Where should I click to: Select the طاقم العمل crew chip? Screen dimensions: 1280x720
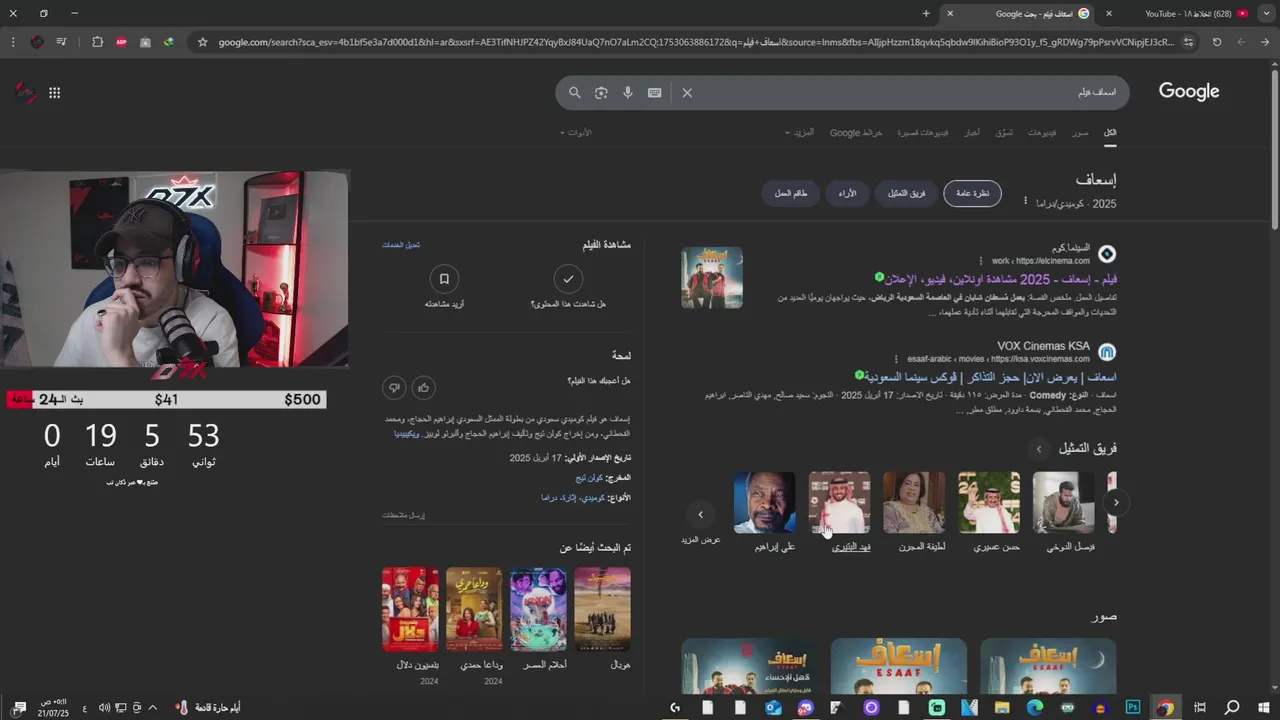pyautogui.click(x=790, y=193)
